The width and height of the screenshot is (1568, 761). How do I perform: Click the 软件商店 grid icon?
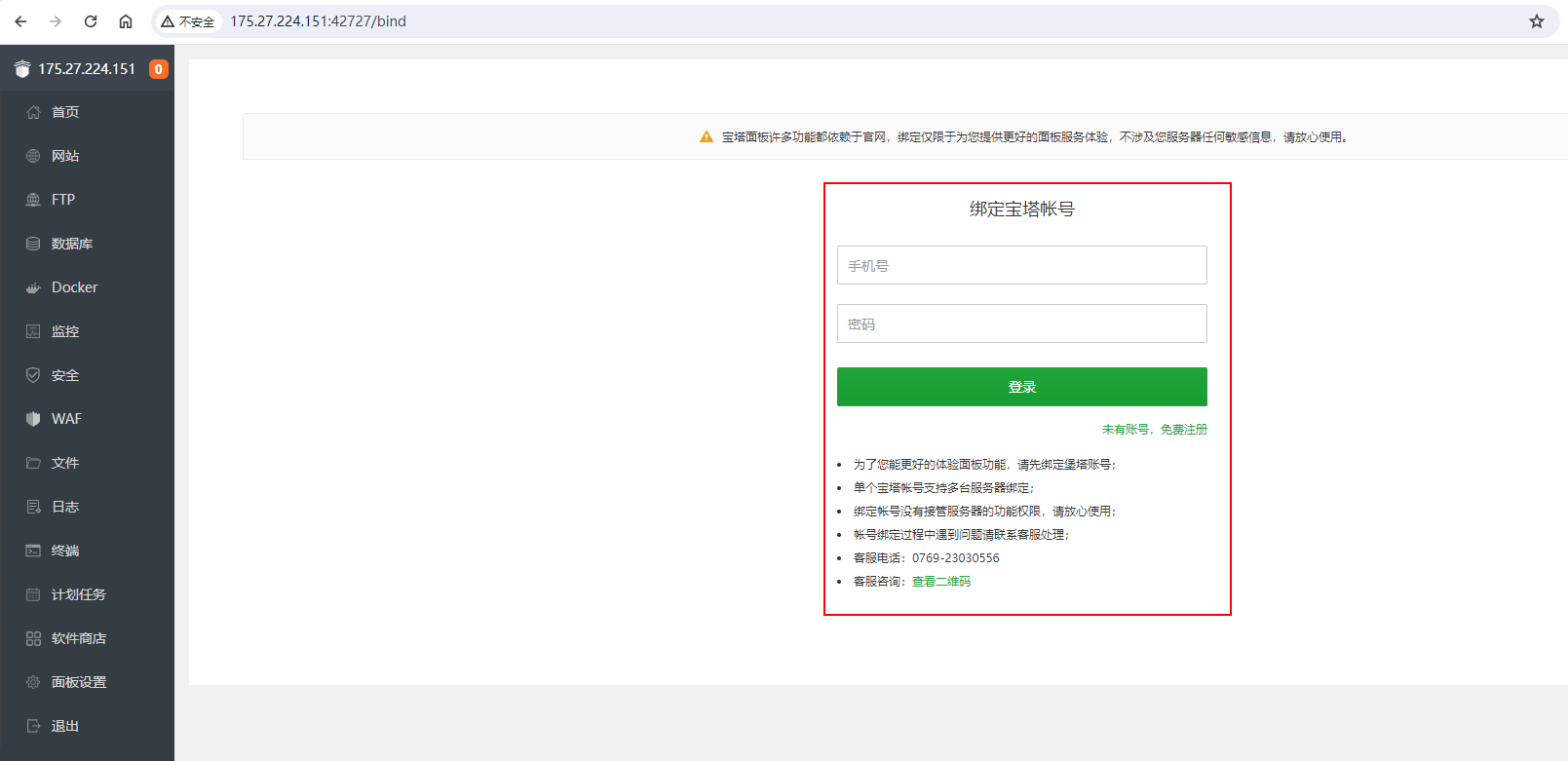[x=33, y=638]
